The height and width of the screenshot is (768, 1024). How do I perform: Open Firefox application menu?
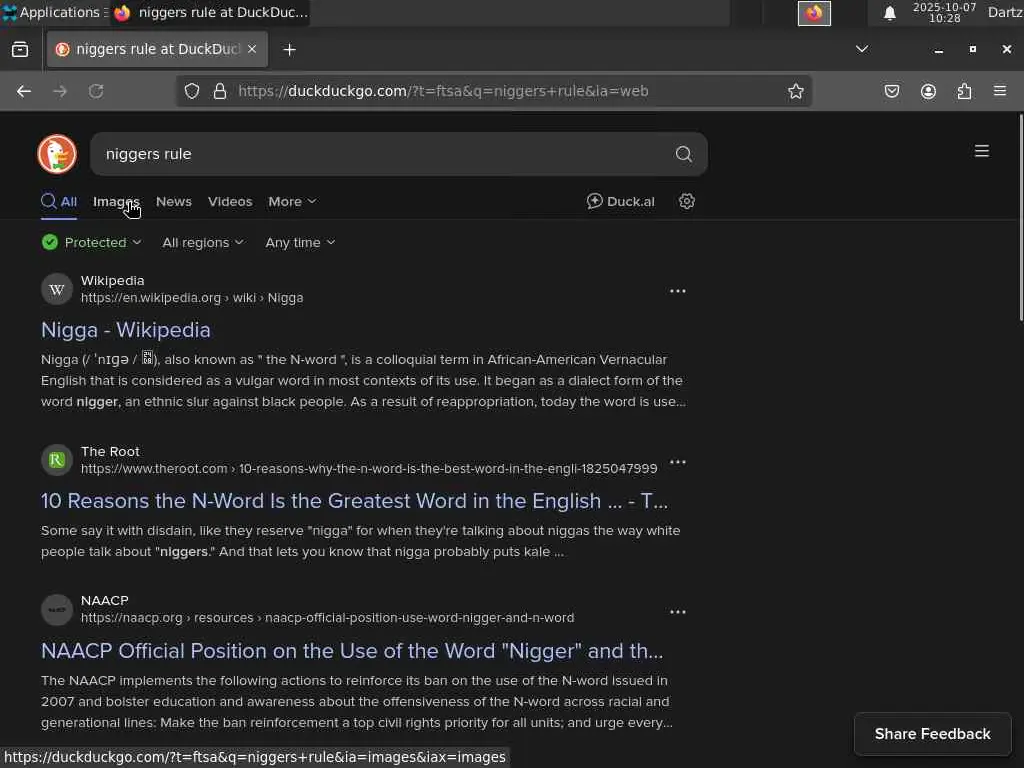[x=1000, y=91]
